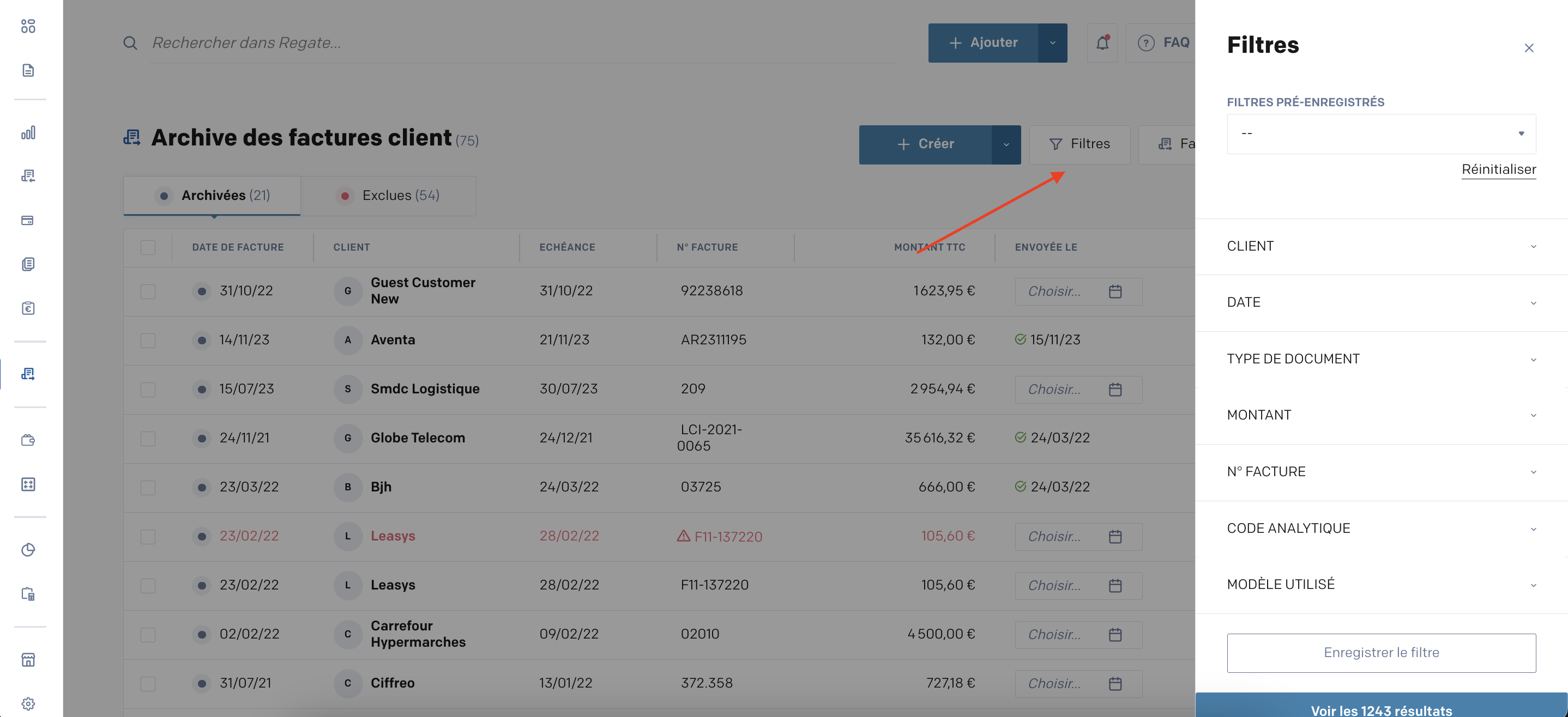Expand the TYPE DE DOCUMENT filter
The image size is (1568, 717).
(x=1380, y=360)
